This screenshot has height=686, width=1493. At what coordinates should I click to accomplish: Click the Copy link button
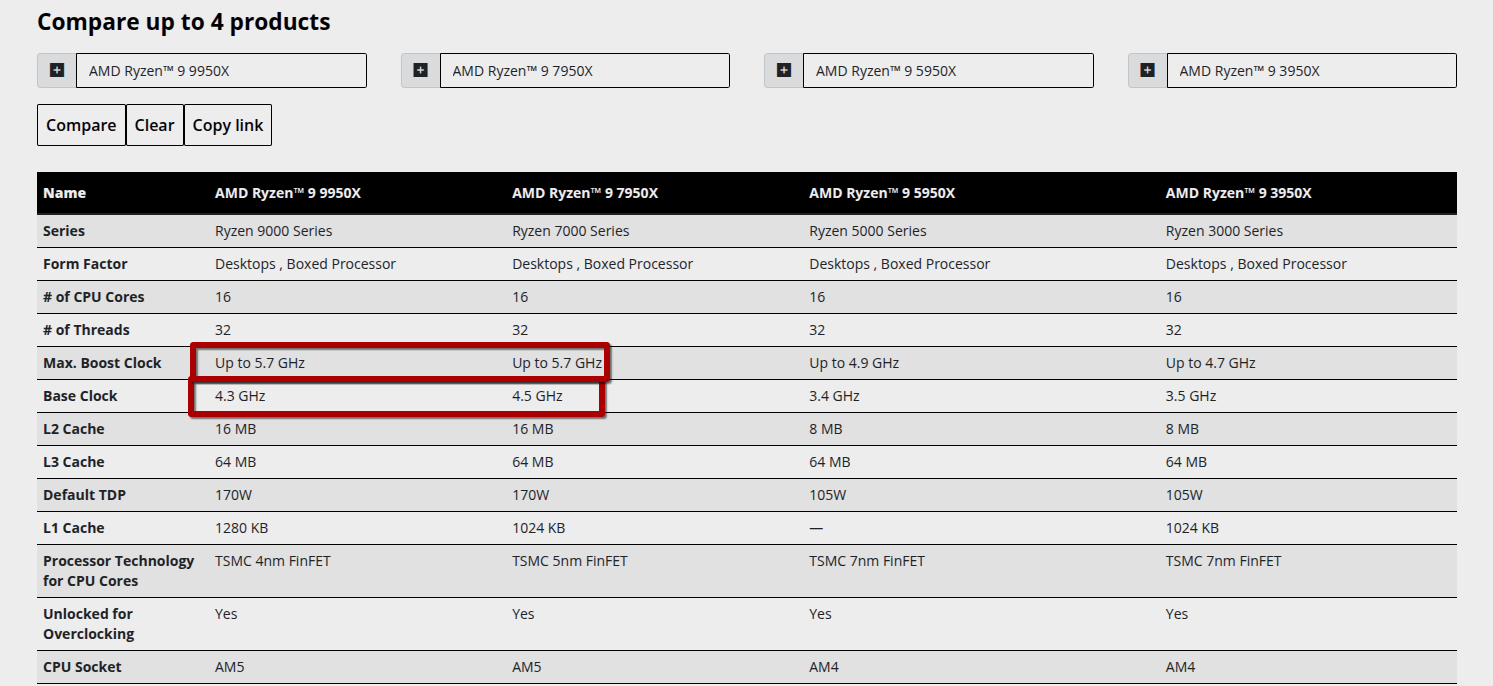(x=228, y=125)
